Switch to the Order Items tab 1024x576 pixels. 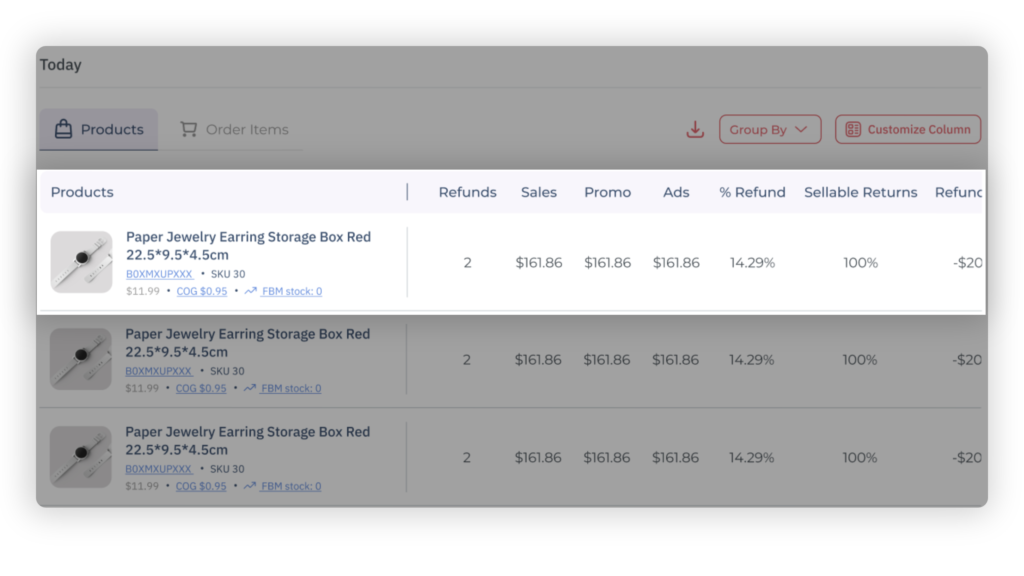pos(234,130)
